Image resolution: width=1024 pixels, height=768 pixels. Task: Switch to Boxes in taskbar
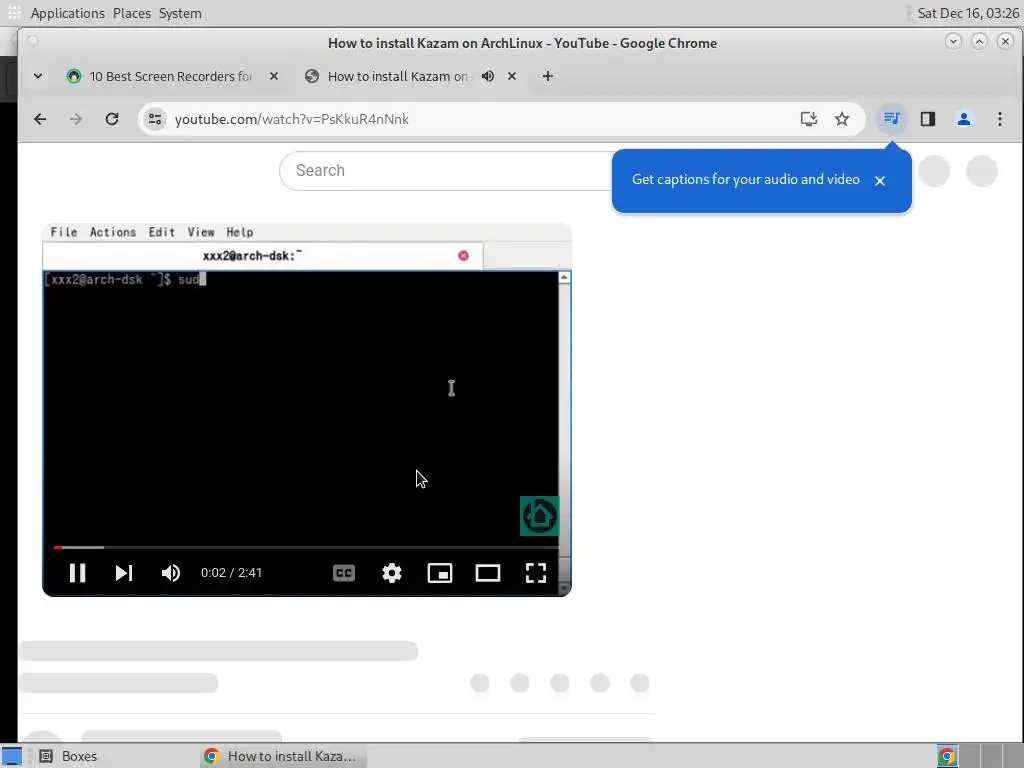(69, 756)
